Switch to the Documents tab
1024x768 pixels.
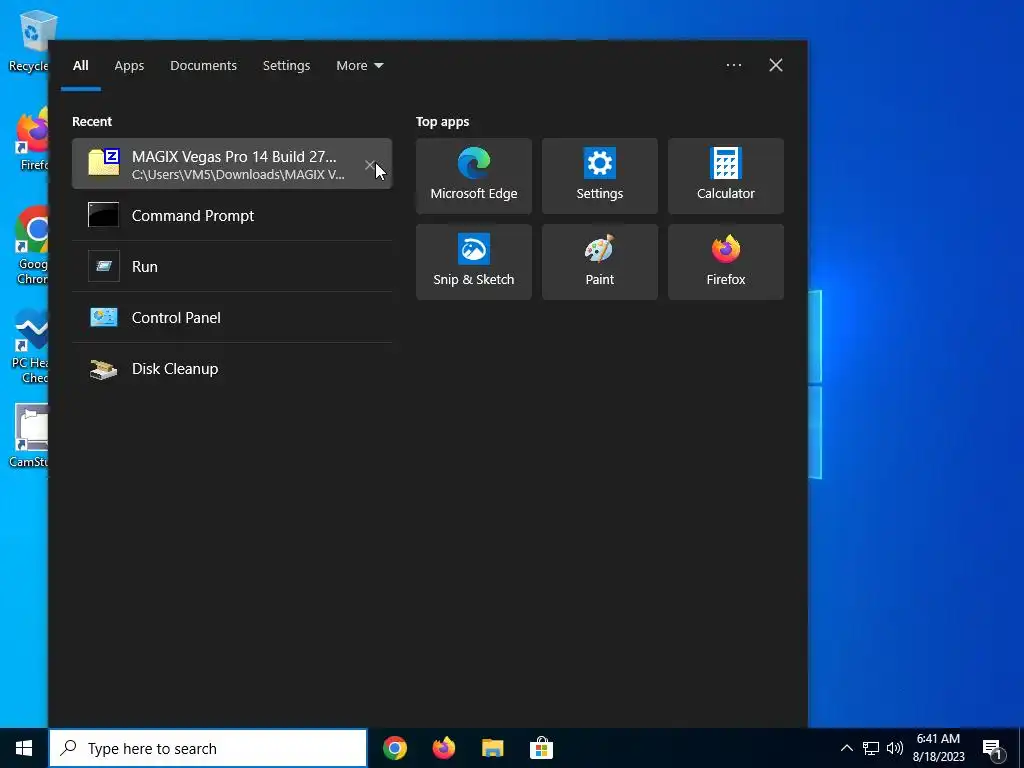[203, 65]
